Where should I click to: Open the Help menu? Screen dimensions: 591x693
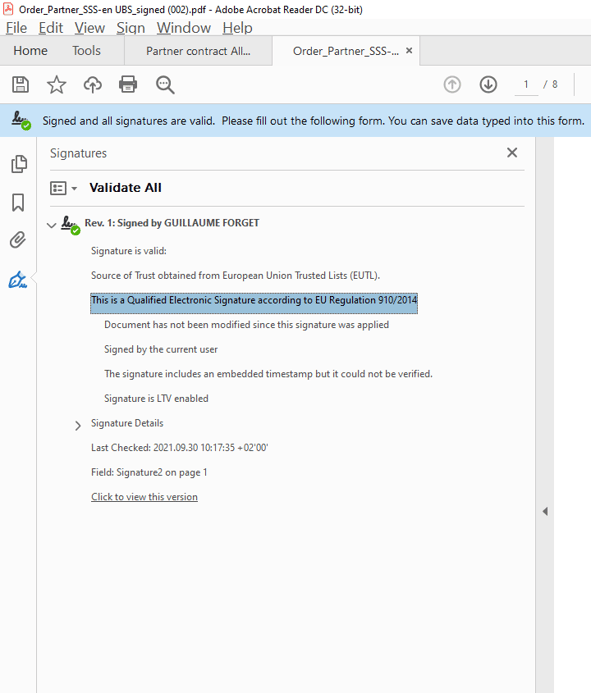coord(237,28)
